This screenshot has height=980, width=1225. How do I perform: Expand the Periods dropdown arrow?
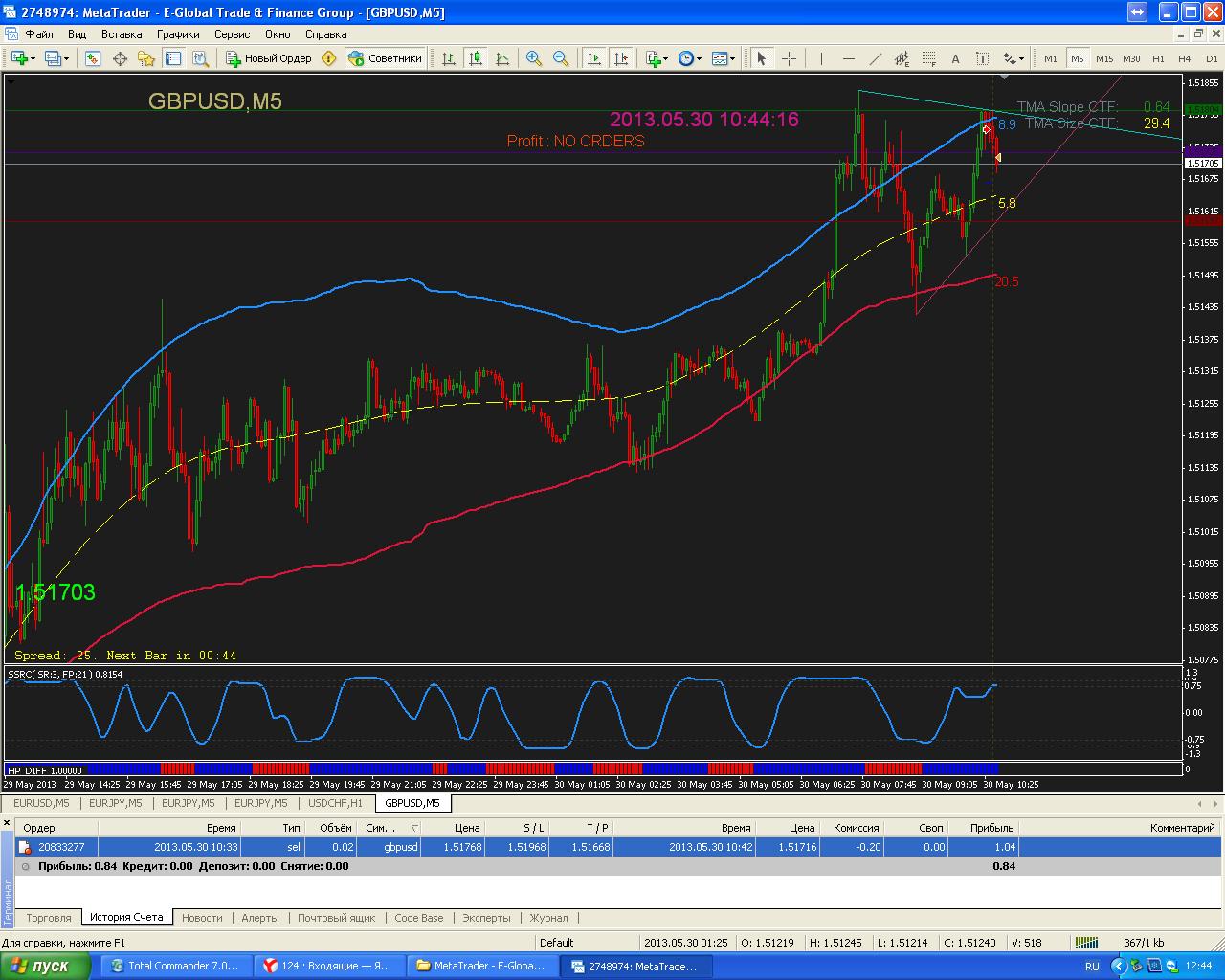click(700, 58)
